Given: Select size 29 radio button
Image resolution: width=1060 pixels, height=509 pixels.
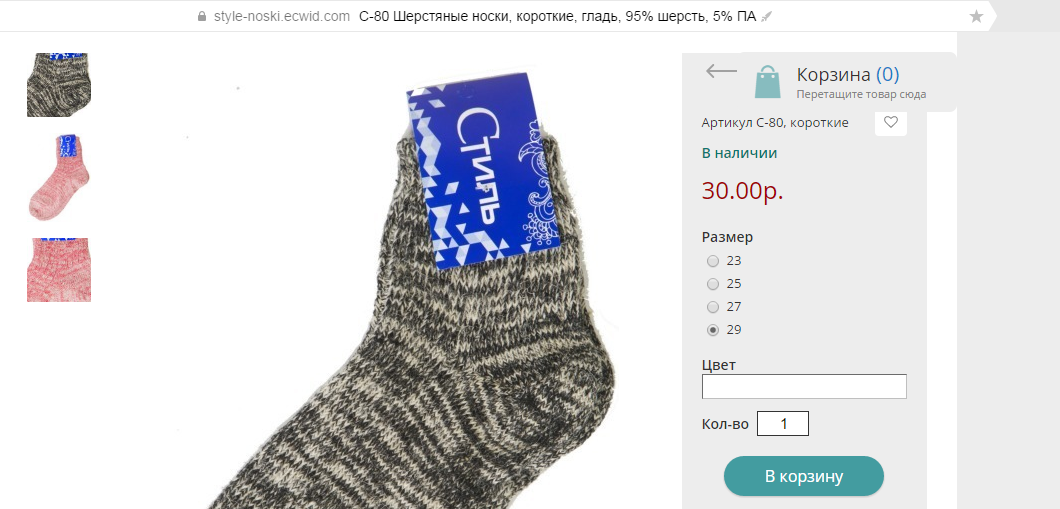Looking at the screenshot, I should tap(713, 330).
